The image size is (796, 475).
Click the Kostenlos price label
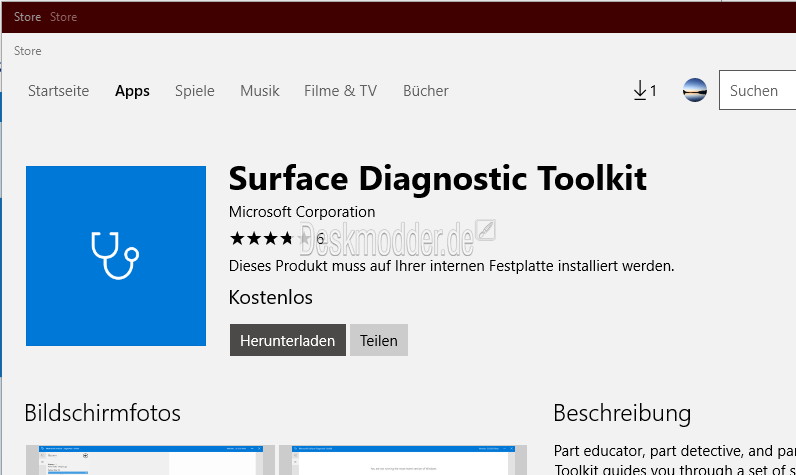pyautogui.click(x=271, y=297)
